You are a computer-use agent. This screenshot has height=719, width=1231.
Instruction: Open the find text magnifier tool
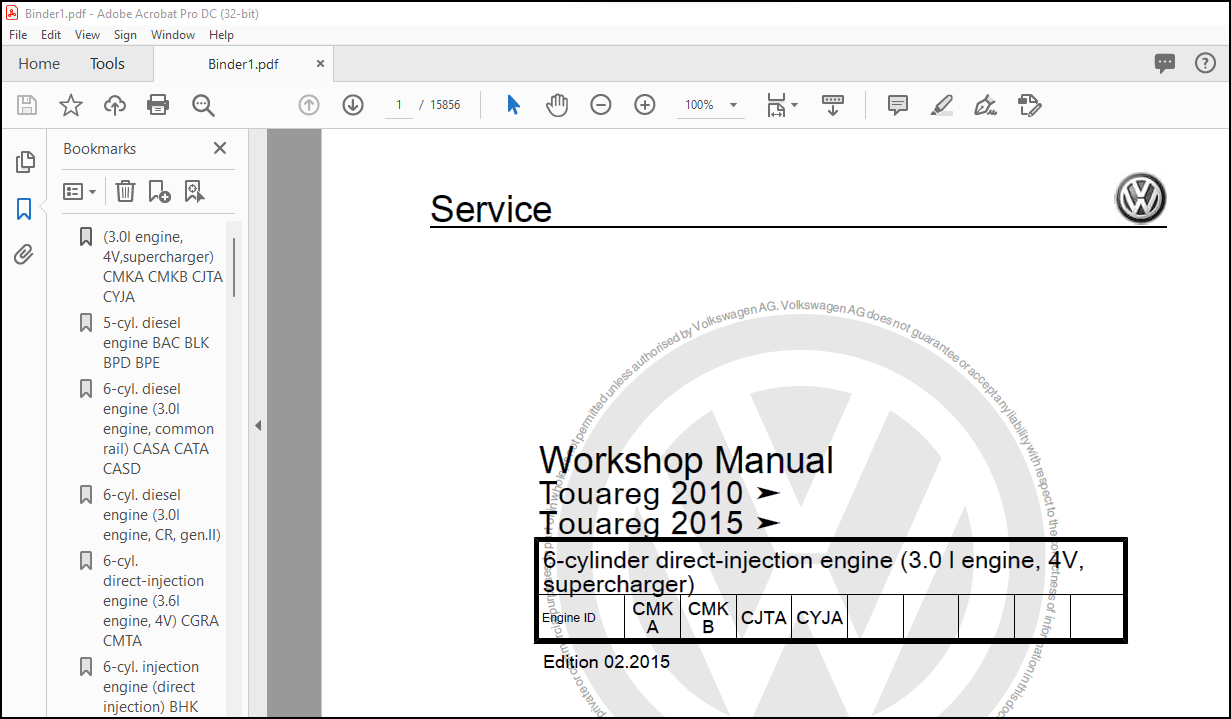pos(203,105)
